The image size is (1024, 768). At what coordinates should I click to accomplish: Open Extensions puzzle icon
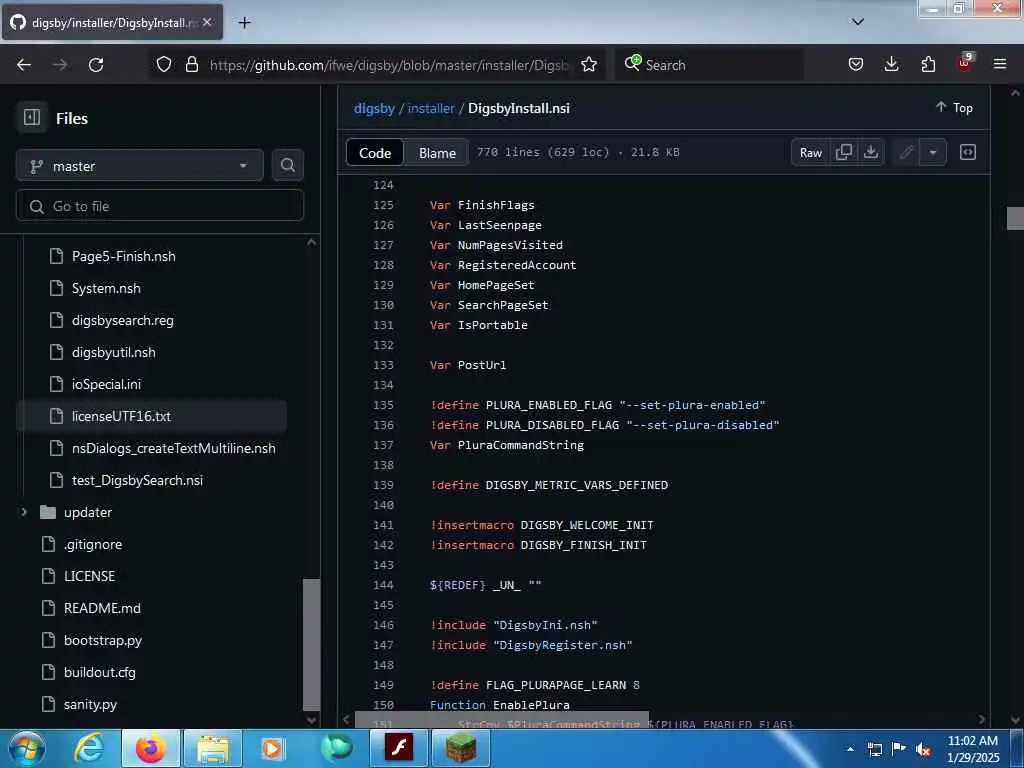click(928, 64)
